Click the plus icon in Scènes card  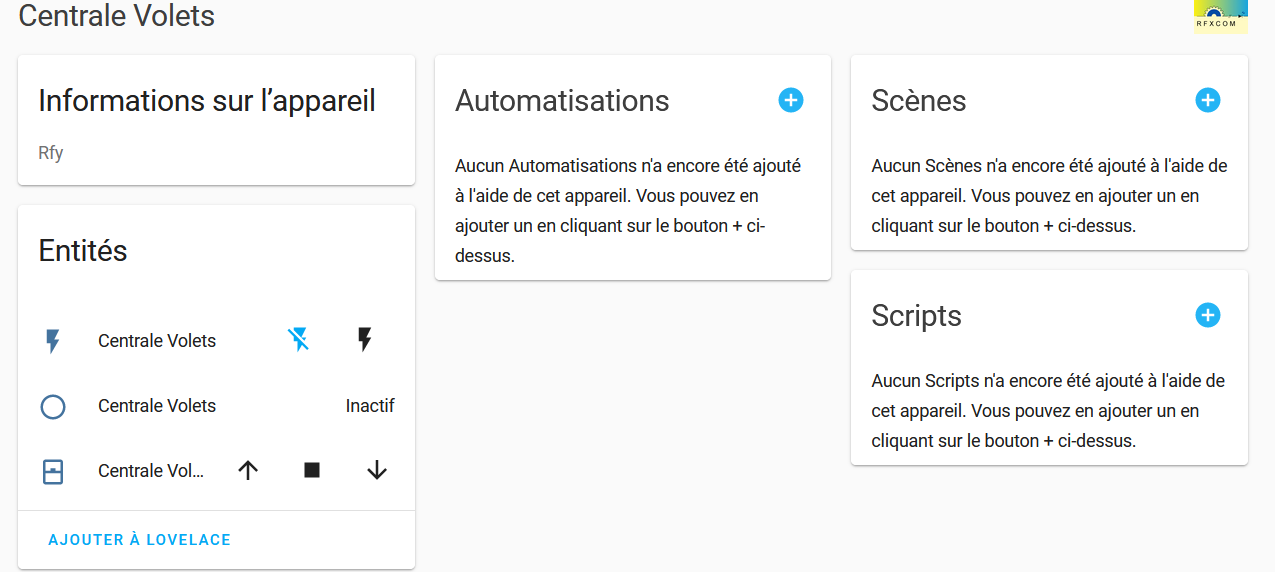[1207, 100]
